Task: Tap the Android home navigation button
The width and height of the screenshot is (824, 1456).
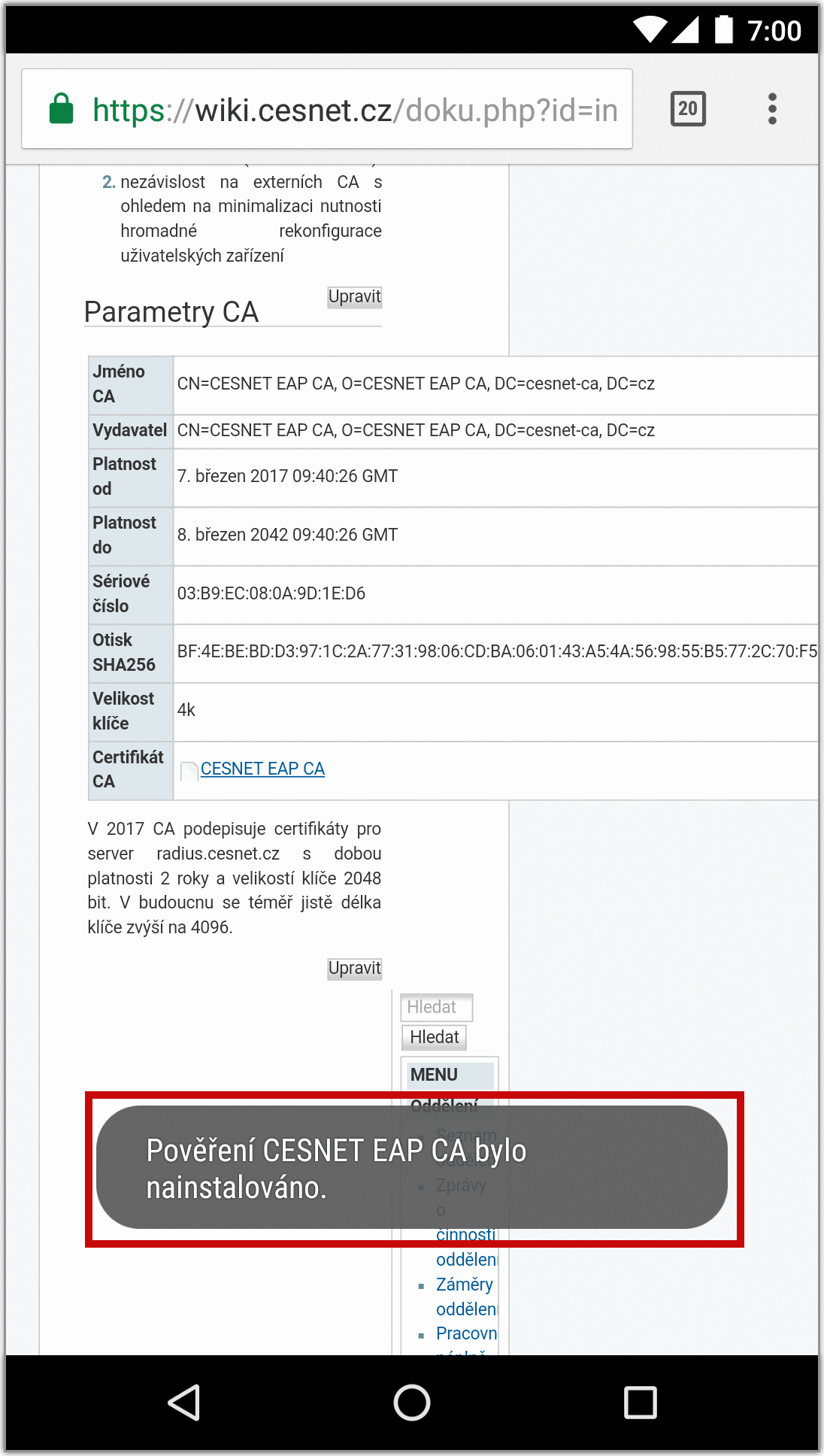Action: point(412,1403)
